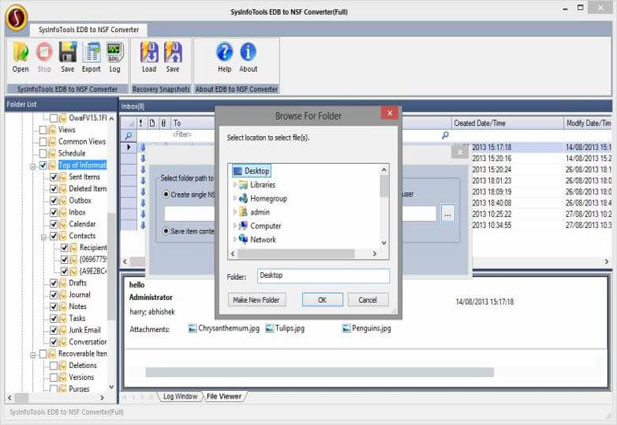Switch to the File Viewer tab

click(x=224, y=397)
